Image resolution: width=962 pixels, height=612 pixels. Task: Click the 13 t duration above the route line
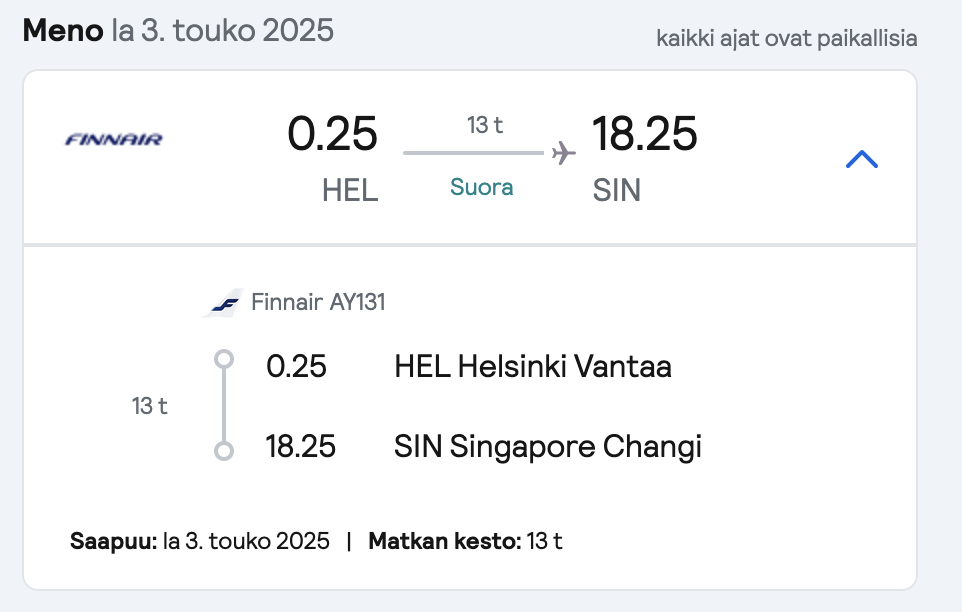[485, 125]
